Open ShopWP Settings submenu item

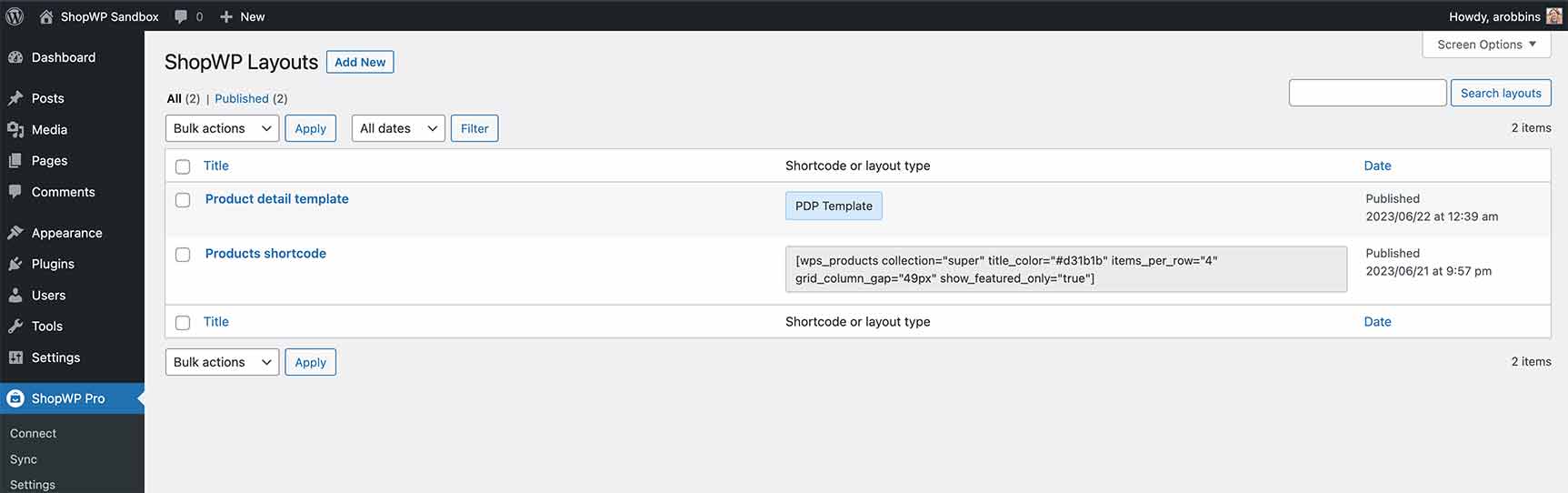[x=33, y=485]
